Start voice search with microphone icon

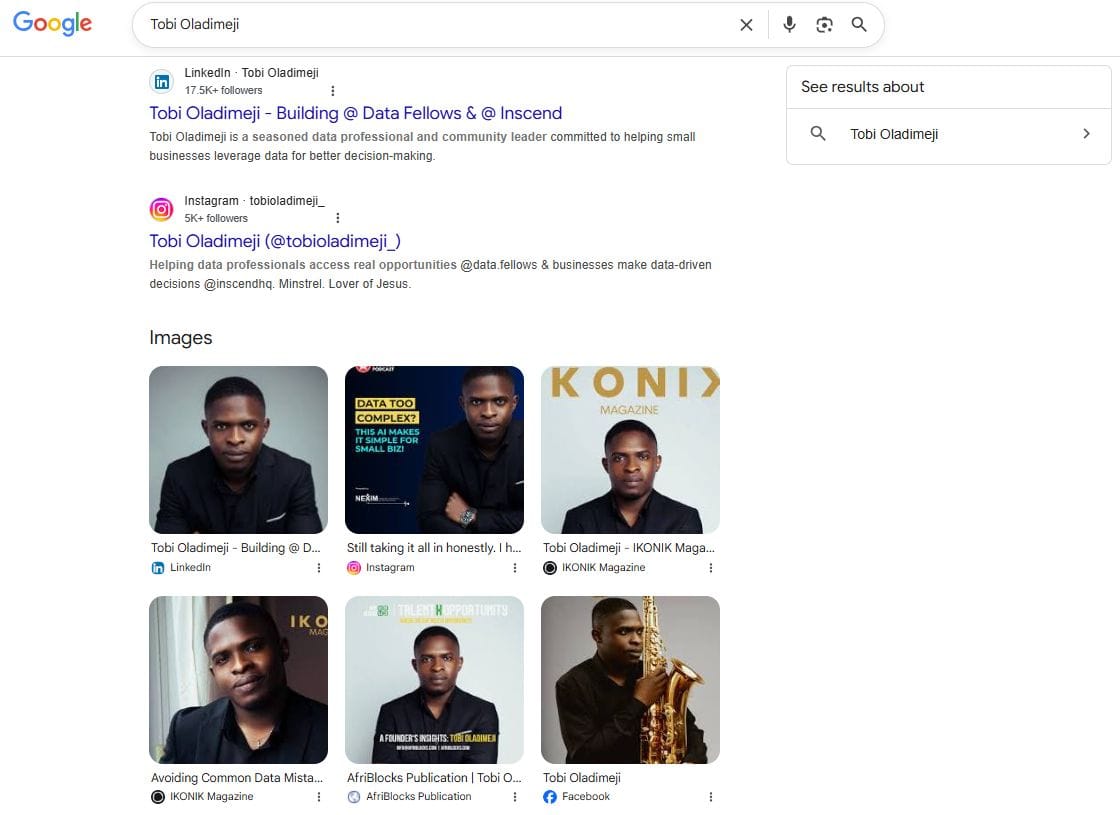[x=789, y=25]
